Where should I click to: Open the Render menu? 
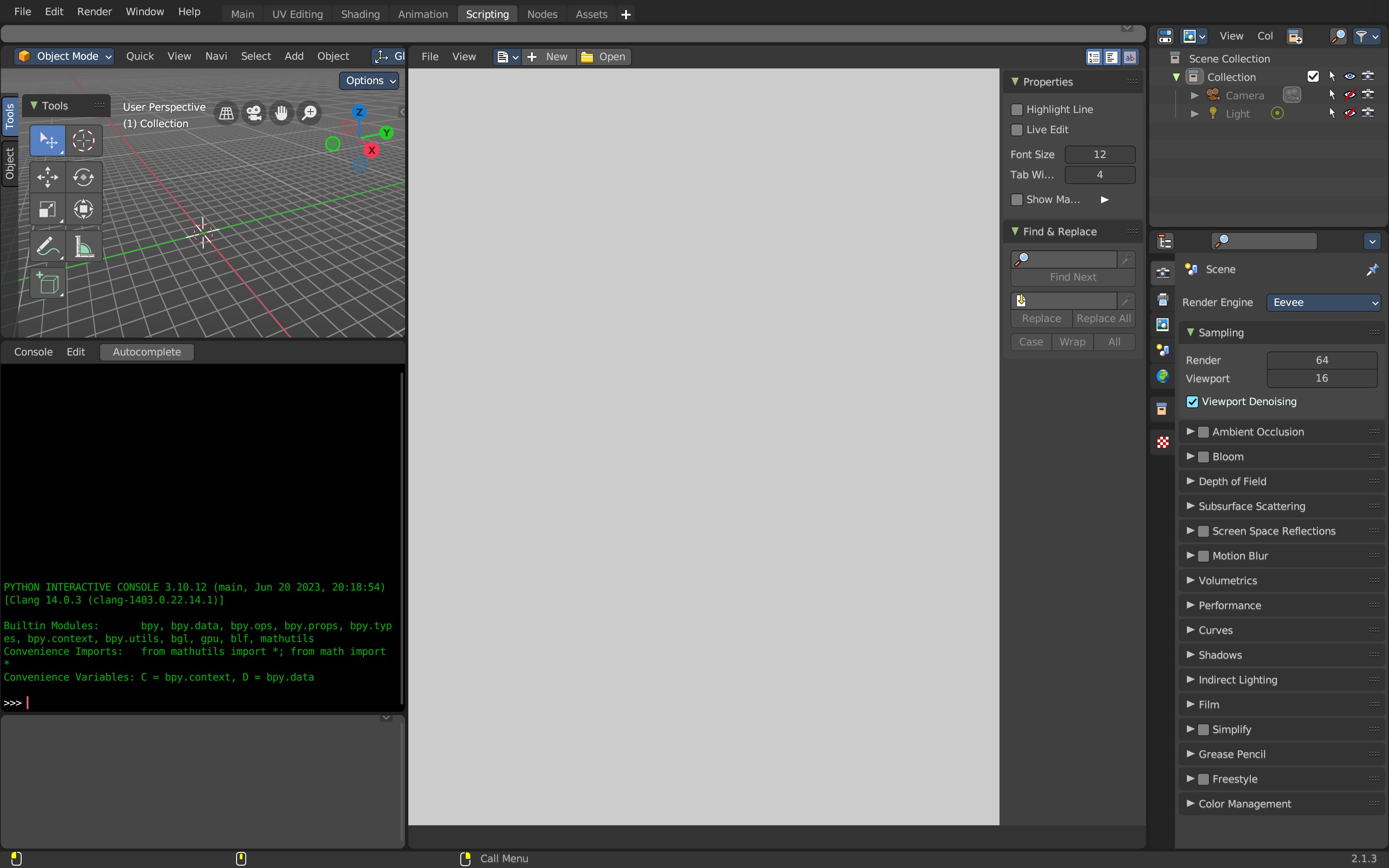pyautogui.click(x=94, y=11)
